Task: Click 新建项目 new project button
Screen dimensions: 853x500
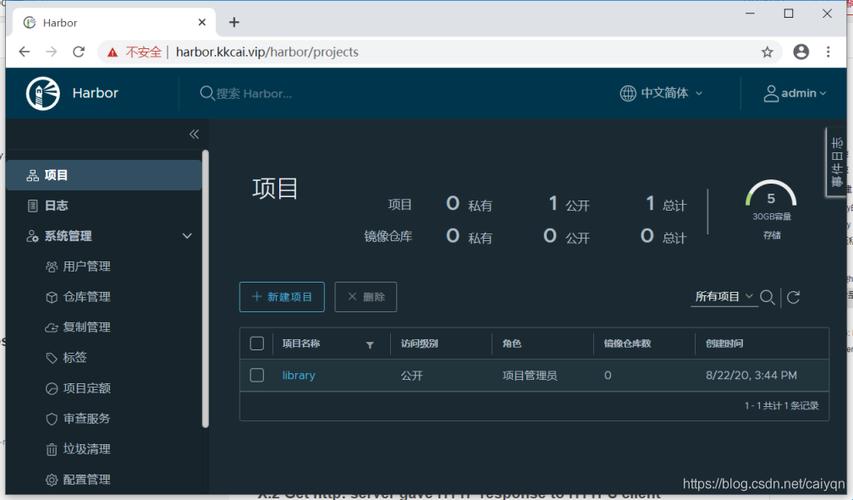Action: pos(282,297)
